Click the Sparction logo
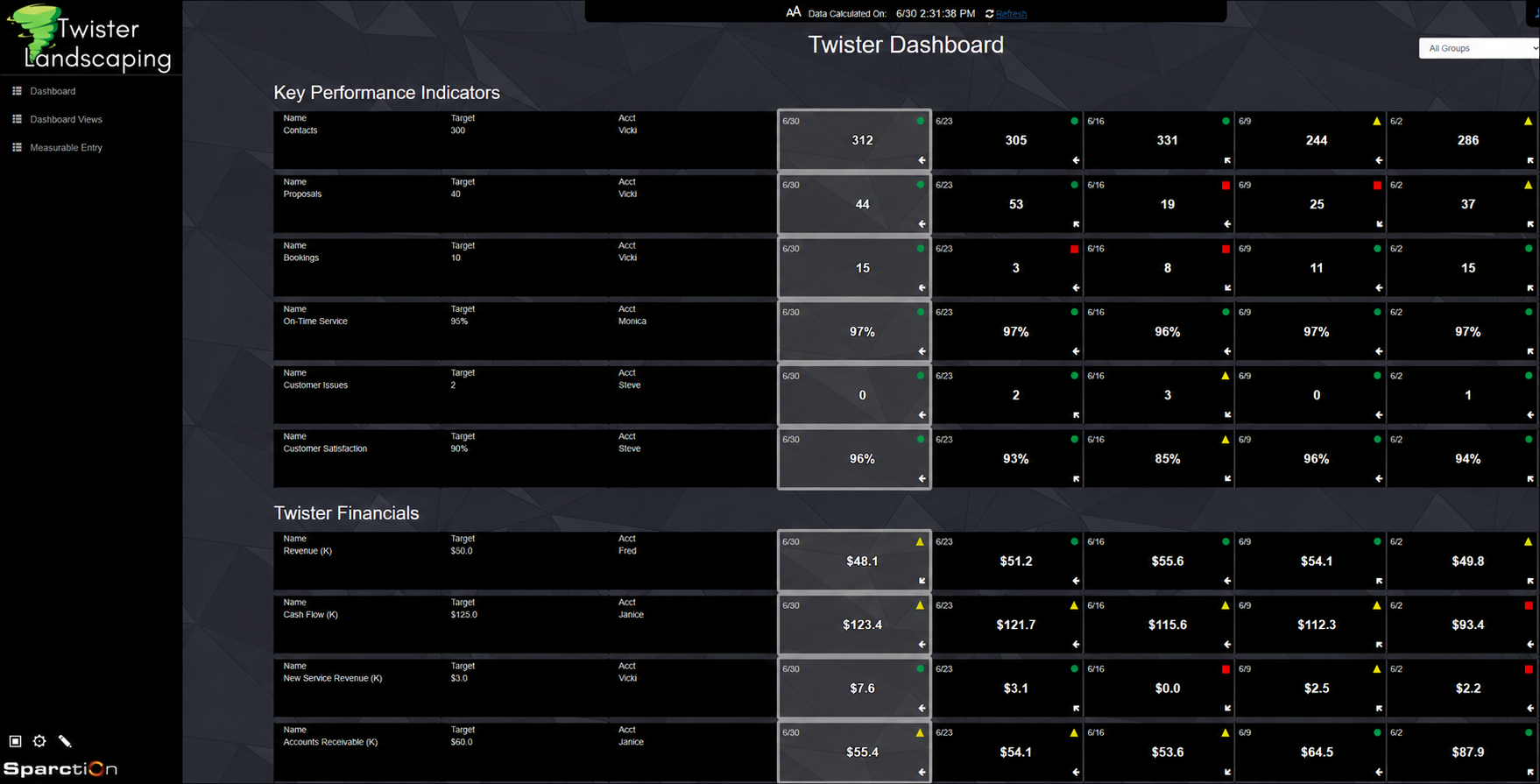1540x784 pixels. point(60,769)
